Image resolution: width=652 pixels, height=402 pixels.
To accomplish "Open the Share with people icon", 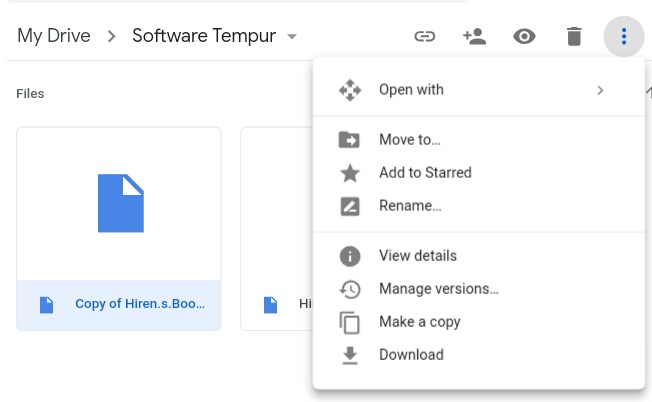I will click(474, 37).
